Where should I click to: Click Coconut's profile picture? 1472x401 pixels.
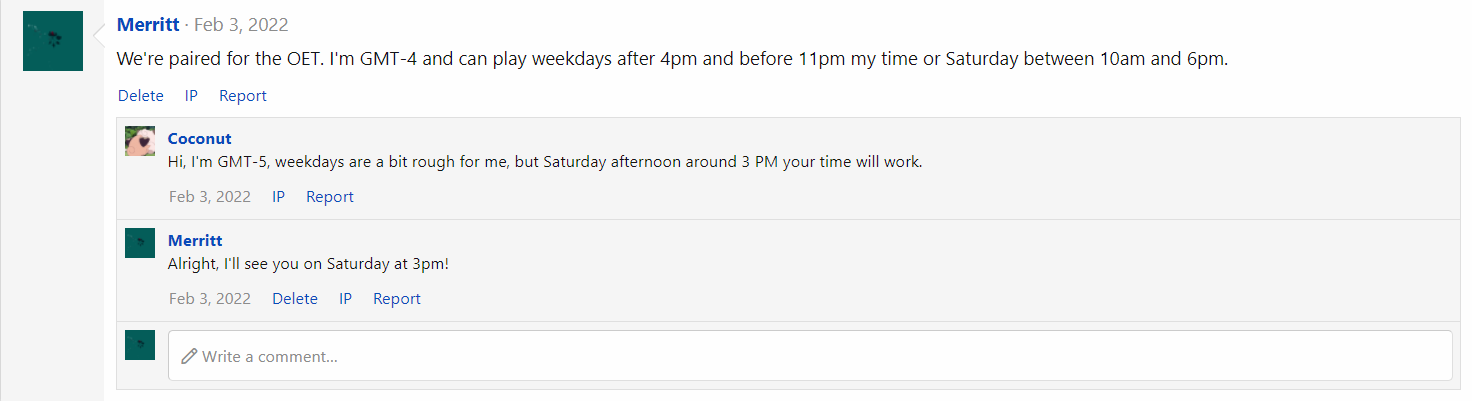tap(140, 141)
